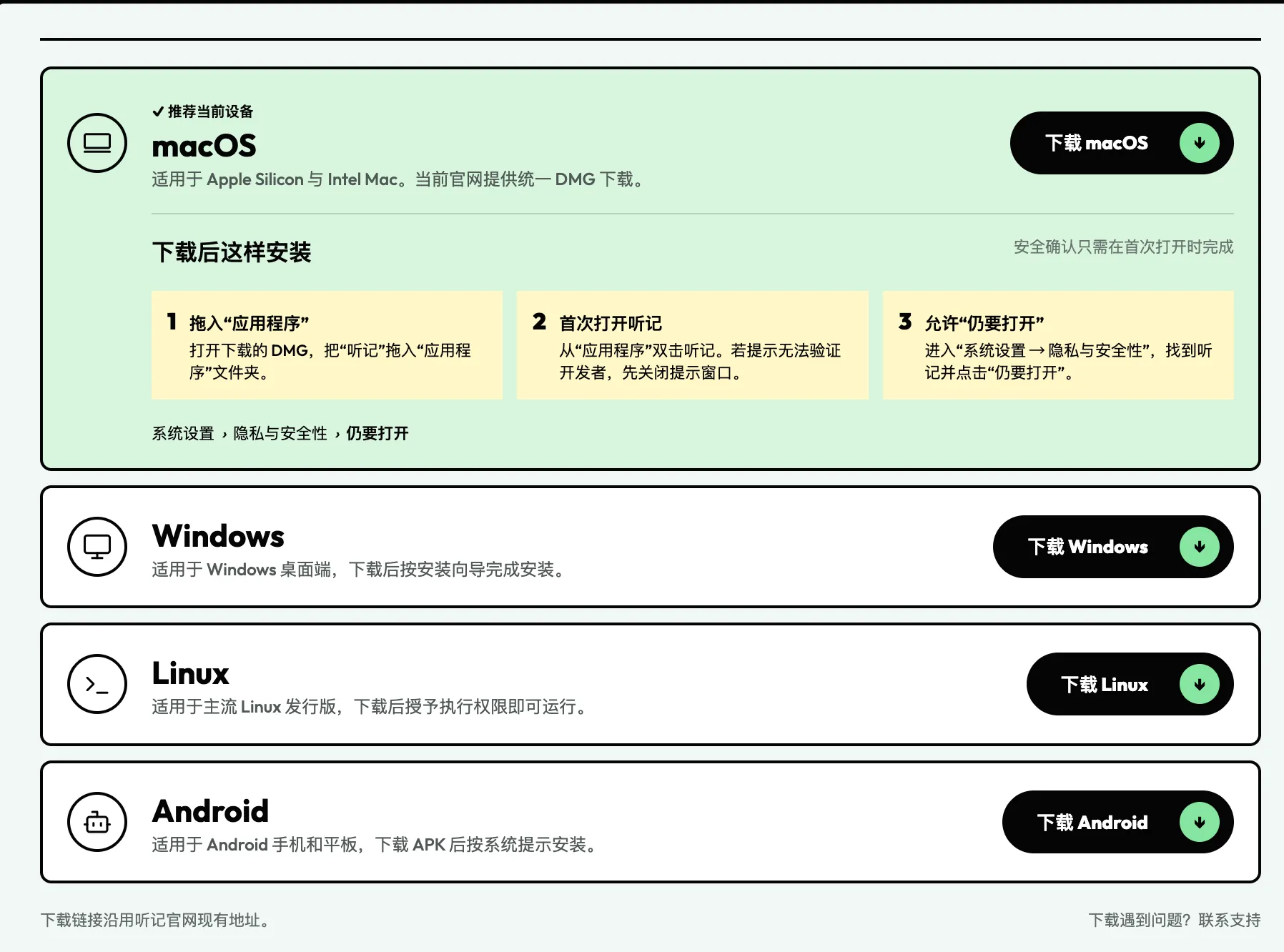
Task: Click step 1 text about opening the DMG
Action: (x=330, y=361)
